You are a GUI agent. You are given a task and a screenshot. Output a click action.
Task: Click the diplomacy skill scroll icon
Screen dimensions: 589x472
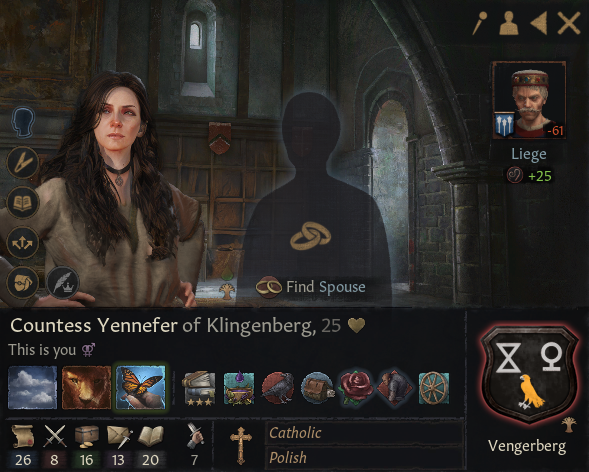pos(23,436)
